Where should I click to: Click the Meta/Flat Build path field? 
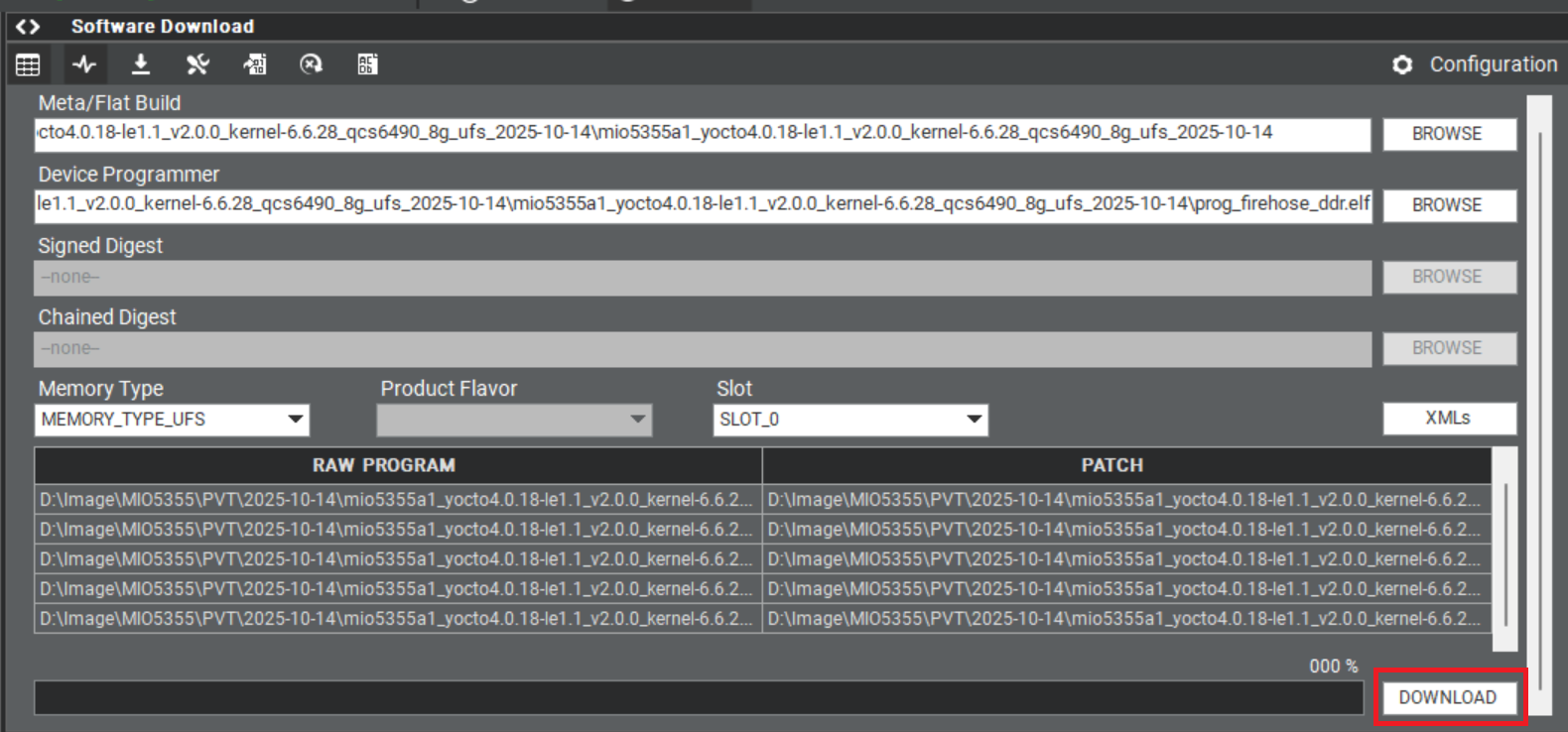(x=702, y=134)
